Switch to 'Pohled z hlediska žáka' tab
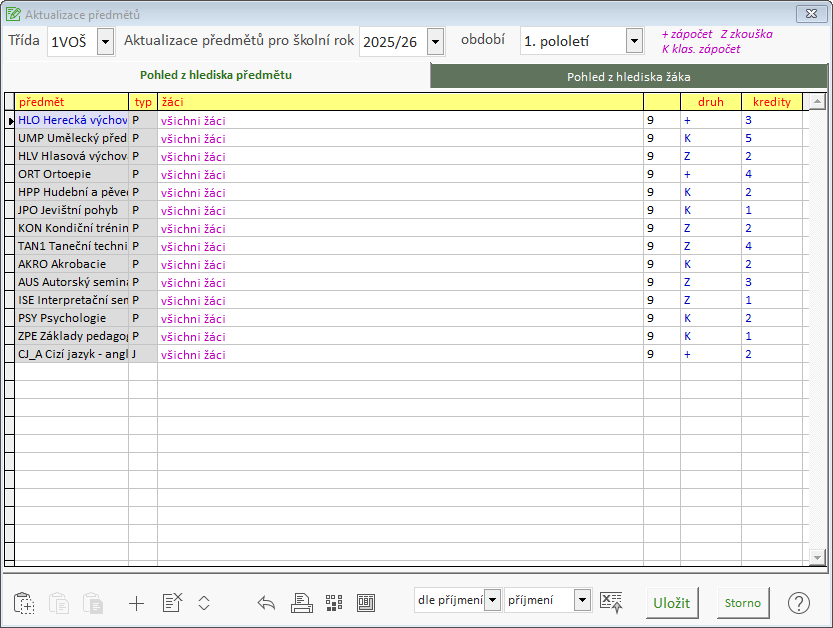Screen dimensions: 833x628 [628, 76]
